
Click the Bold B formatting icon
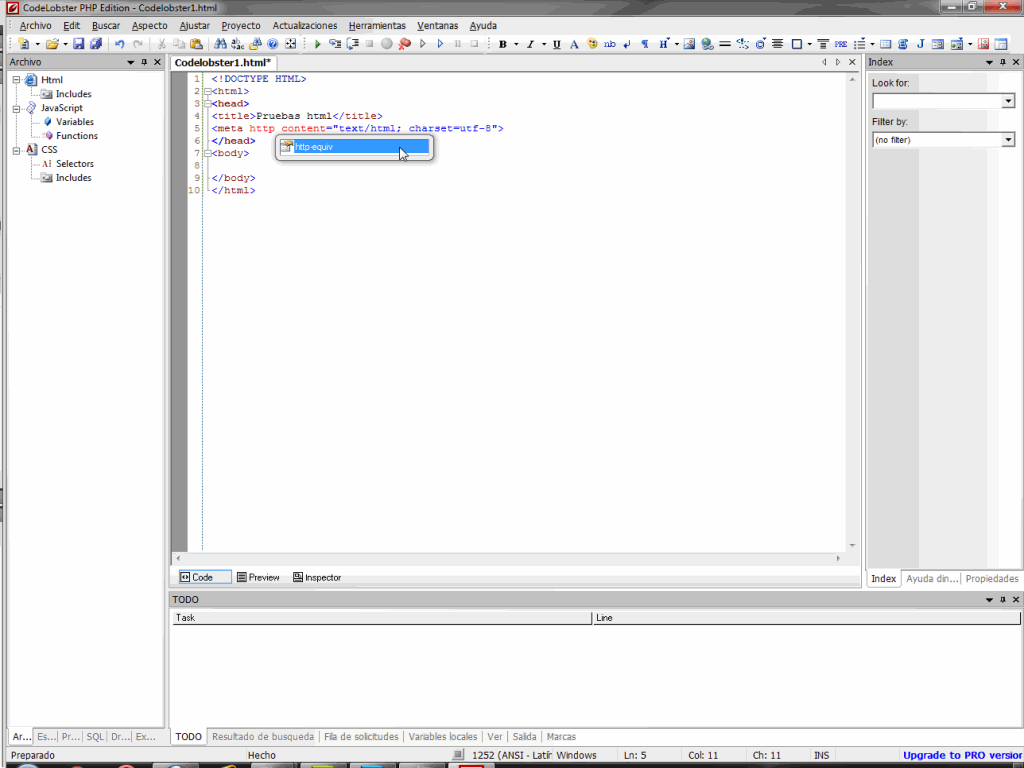(502, 44)
